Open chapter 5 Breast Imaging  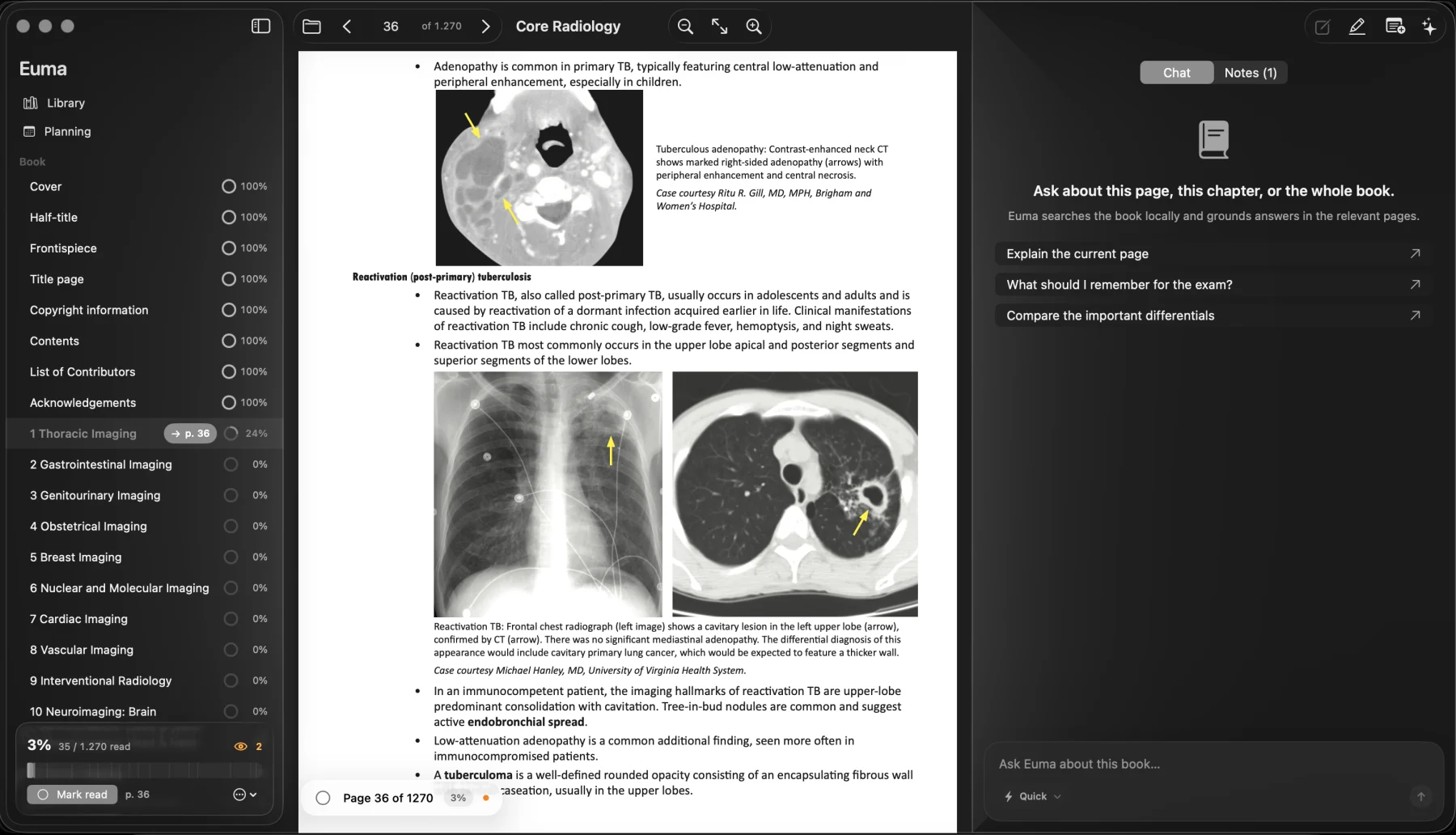[x=76, y=557]
